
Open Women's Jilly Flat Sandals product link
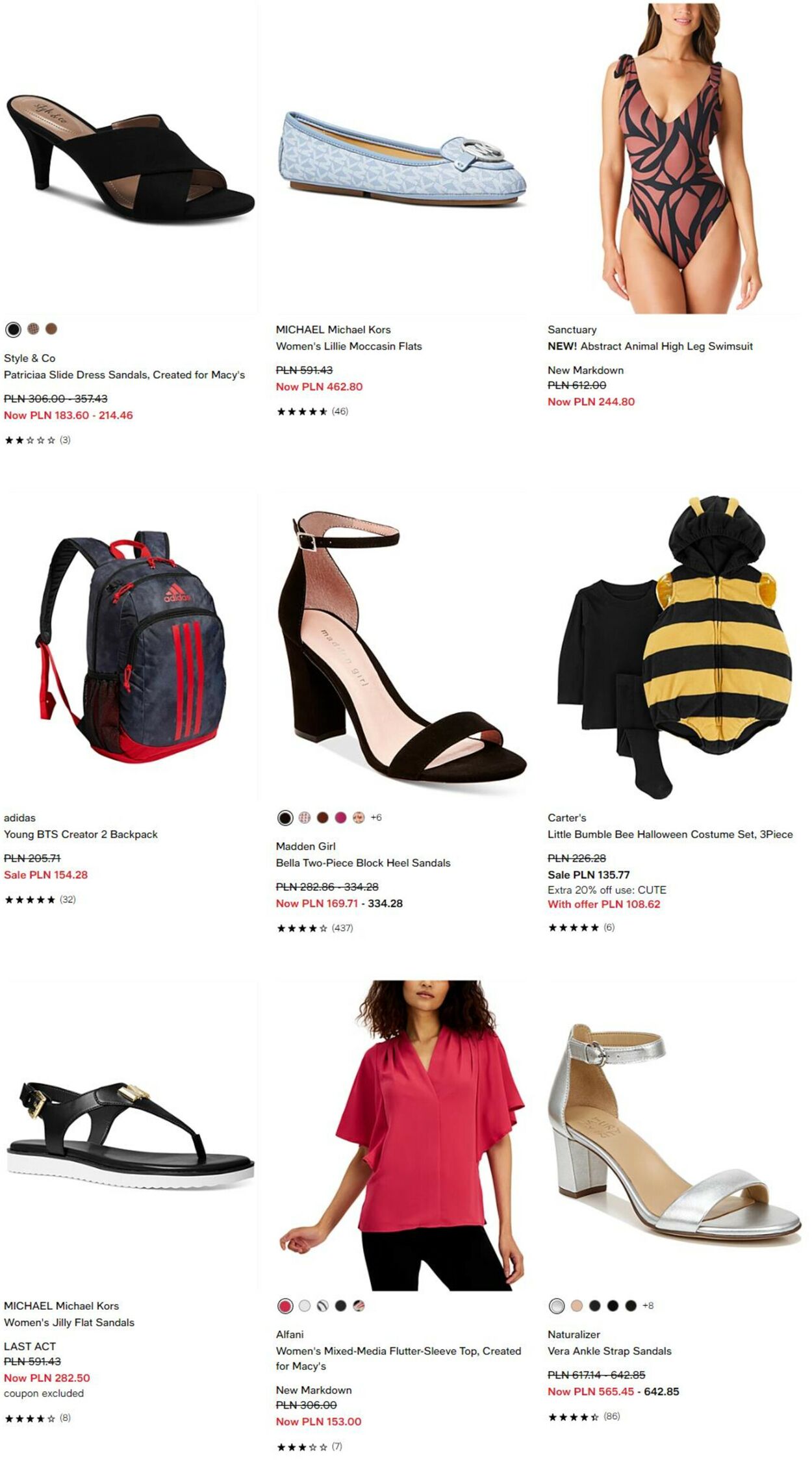69,1322
